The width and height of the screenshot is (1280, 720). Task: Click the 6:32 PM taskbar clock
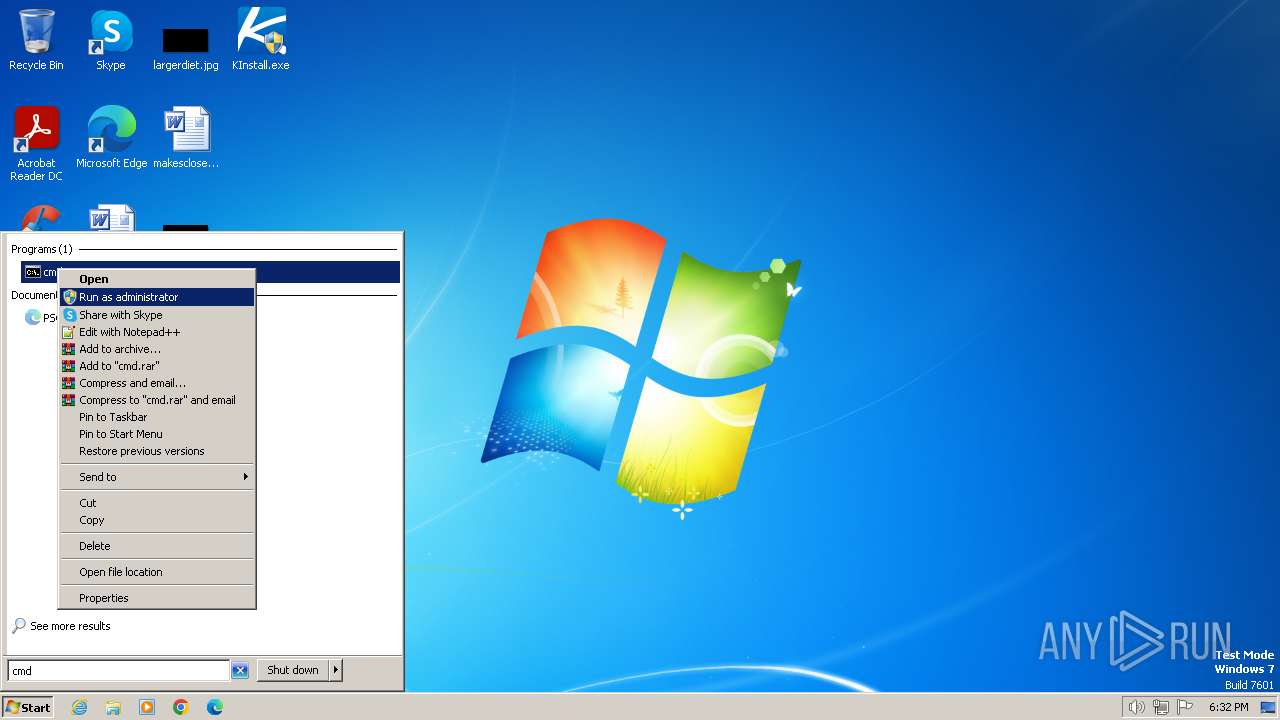[1228, 707]
